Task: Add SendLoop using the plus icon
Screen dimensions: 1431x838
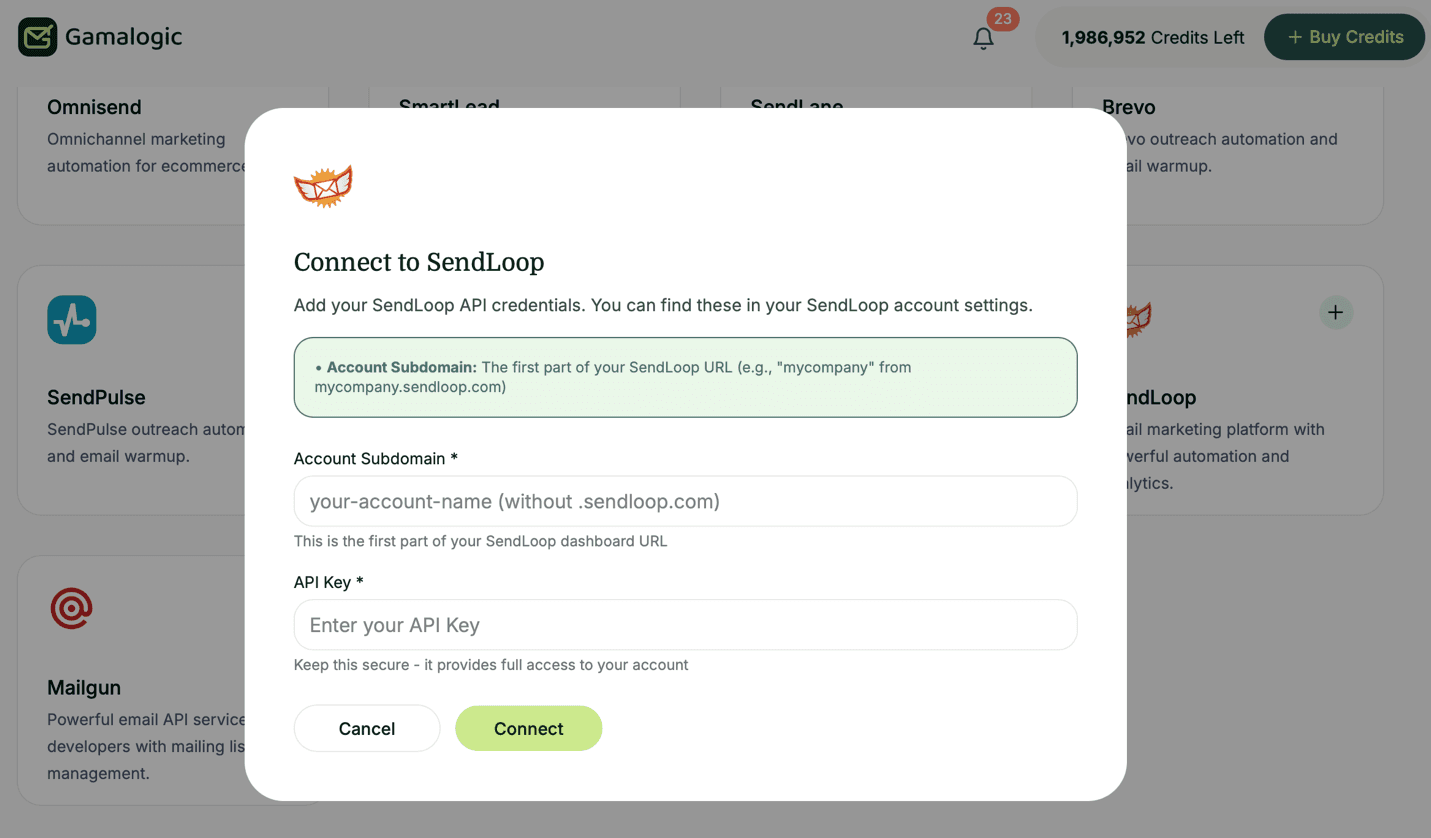Action: click(1336, 312)
